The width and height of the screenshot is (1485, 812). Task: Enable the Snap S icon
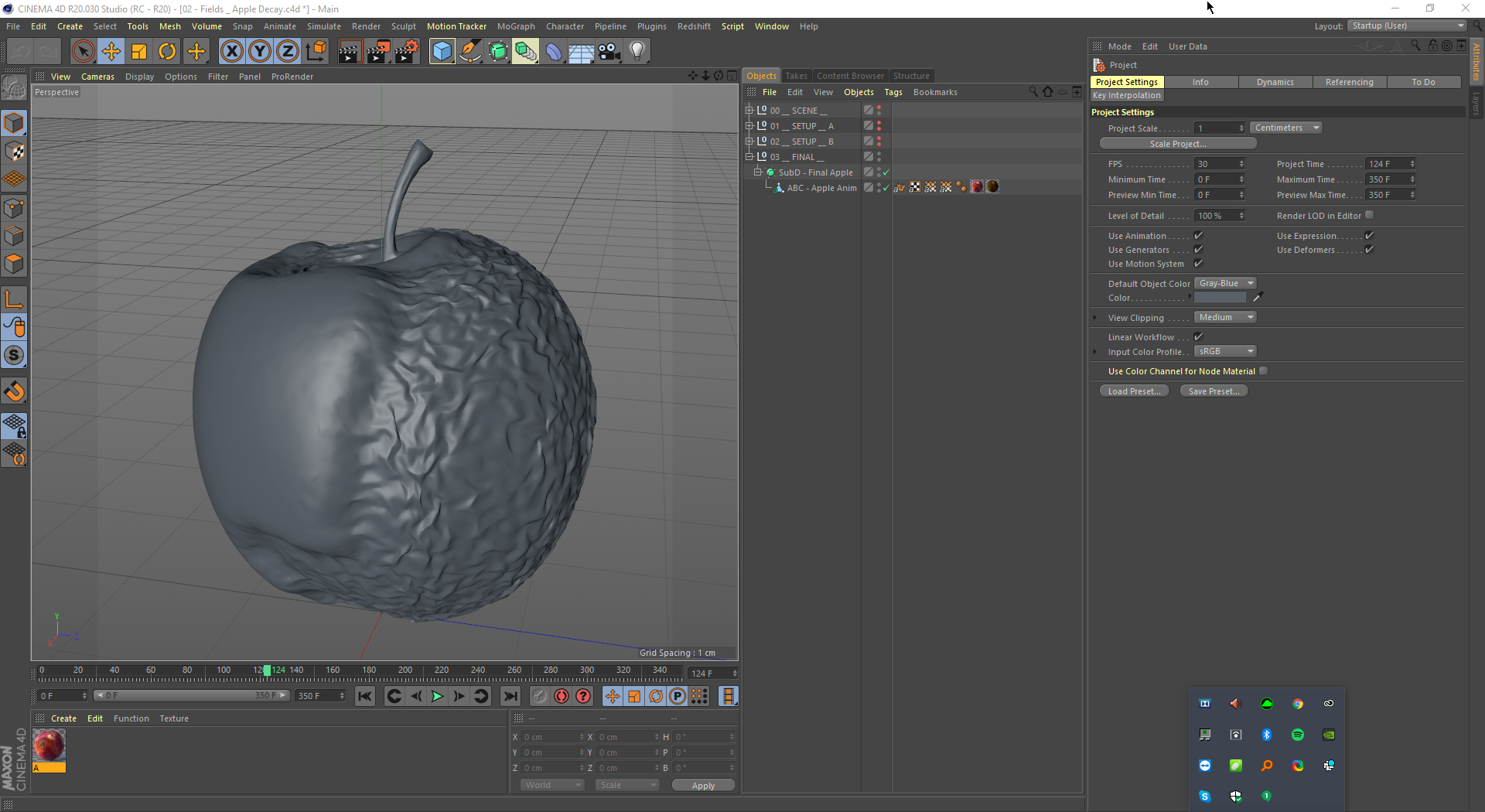(15, 356)
